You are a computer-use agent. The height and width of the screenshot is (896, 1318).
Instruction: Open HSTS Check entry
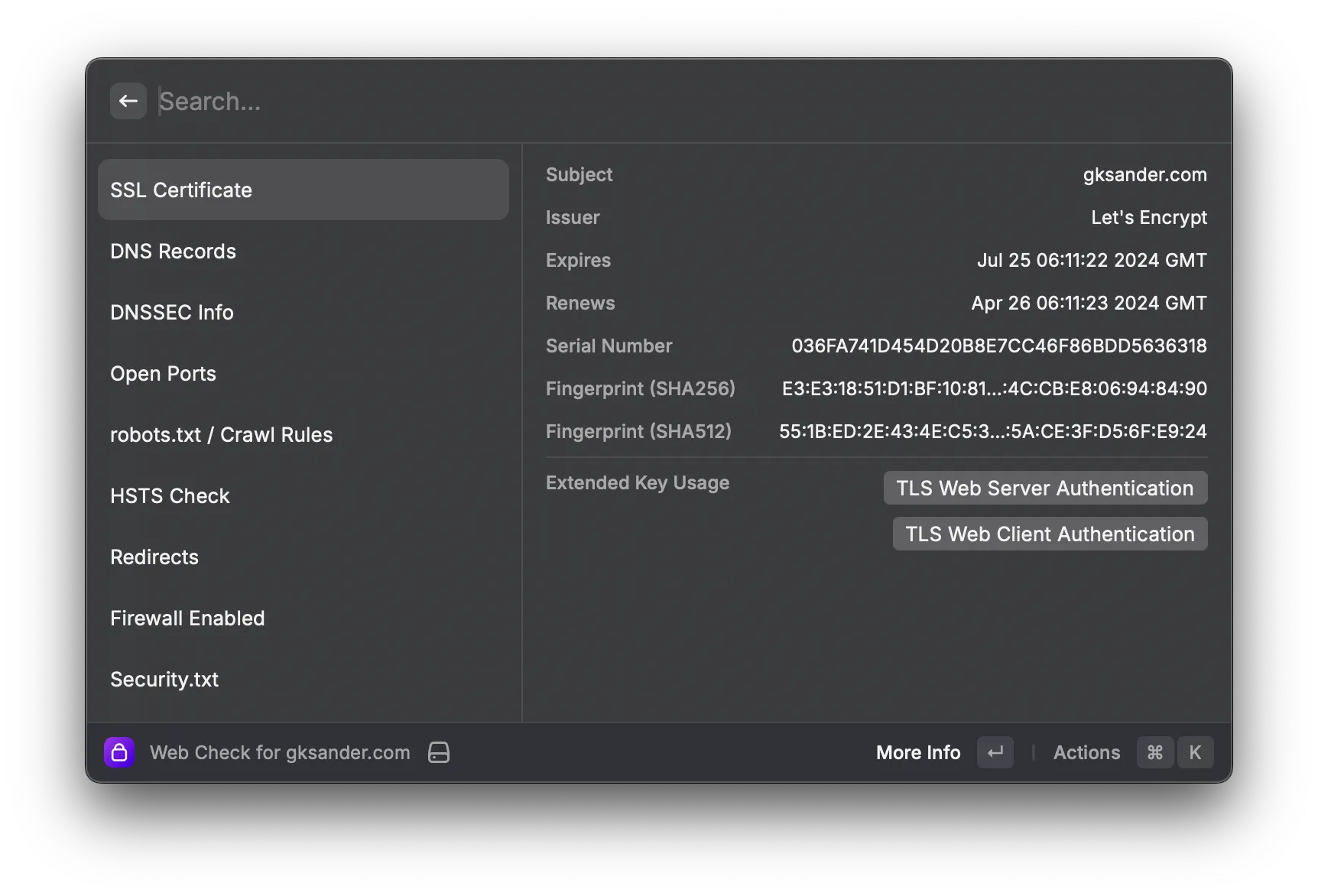pyautogui.click(x=304, y=495)
